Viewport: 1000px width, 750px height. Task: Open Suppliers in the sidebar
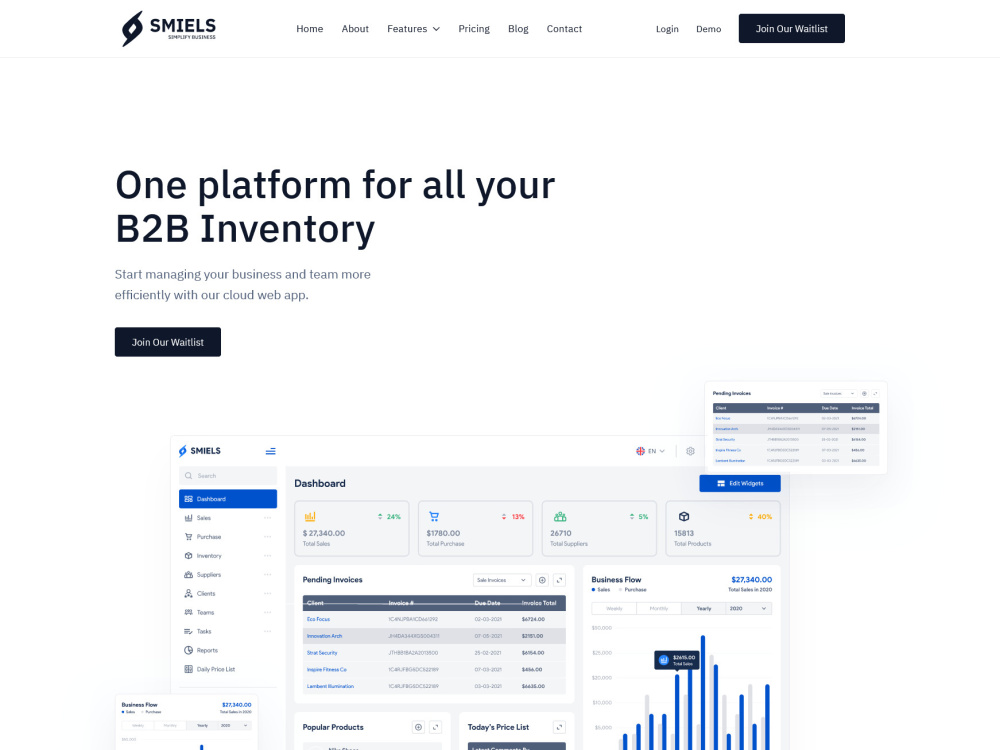209,575
